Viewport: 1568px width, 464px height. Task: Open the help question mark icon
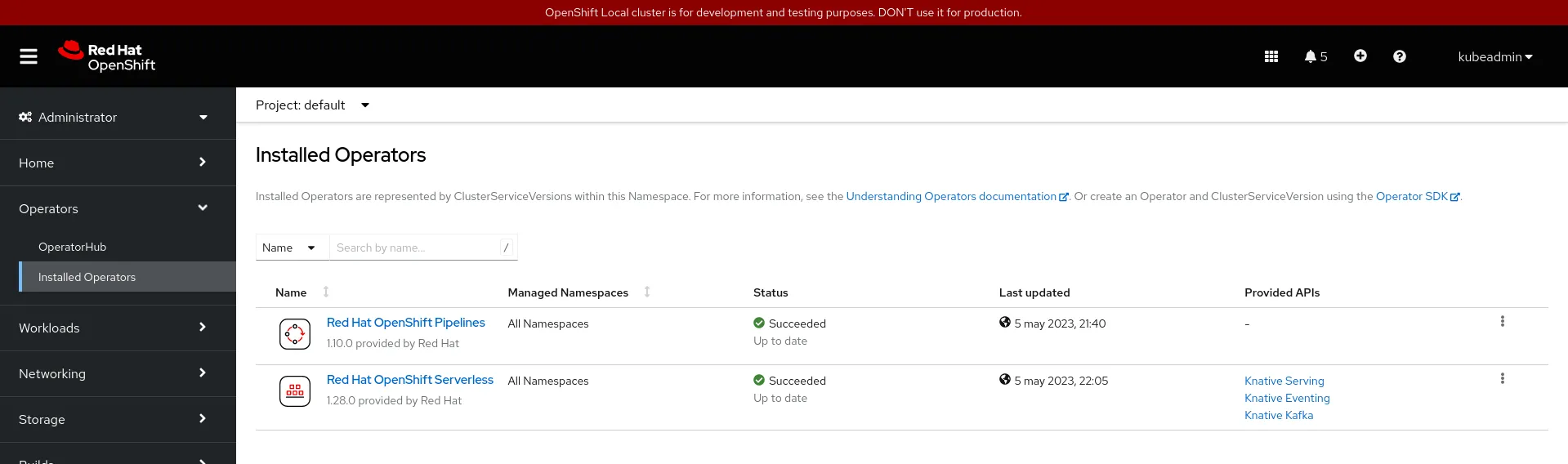tap(1399, 56)
